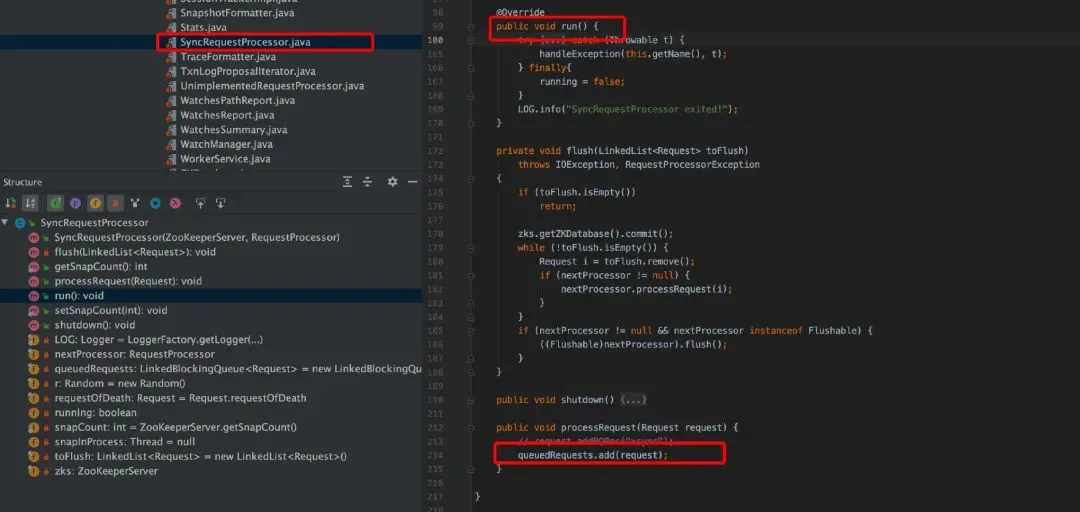This screenshot has height=512, width=1080.
Task: Collapse SyncRequestProcessor class node in Structure tree
Action: (6, 223)
